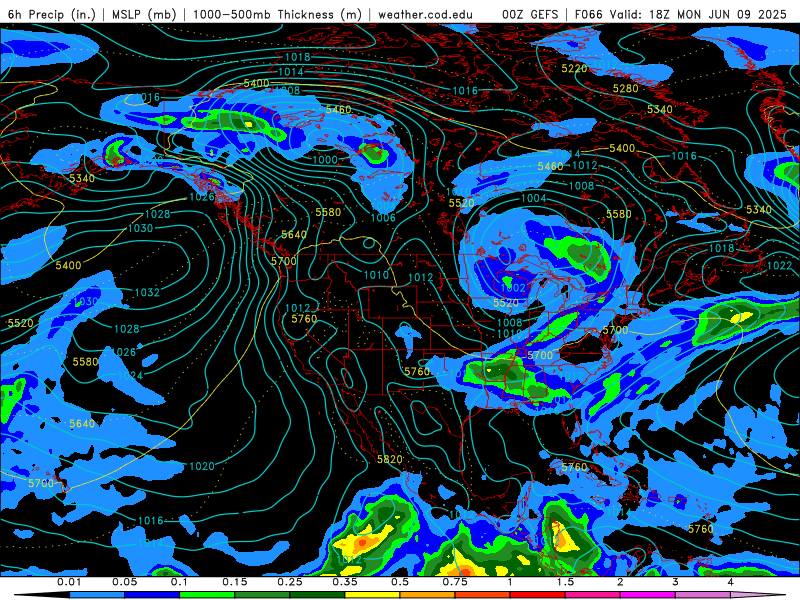Click the light blue 0.01 color bar swatch
The width and height of the screenshot is (800, 600).
pyautogui.click(x=97, y=595)
